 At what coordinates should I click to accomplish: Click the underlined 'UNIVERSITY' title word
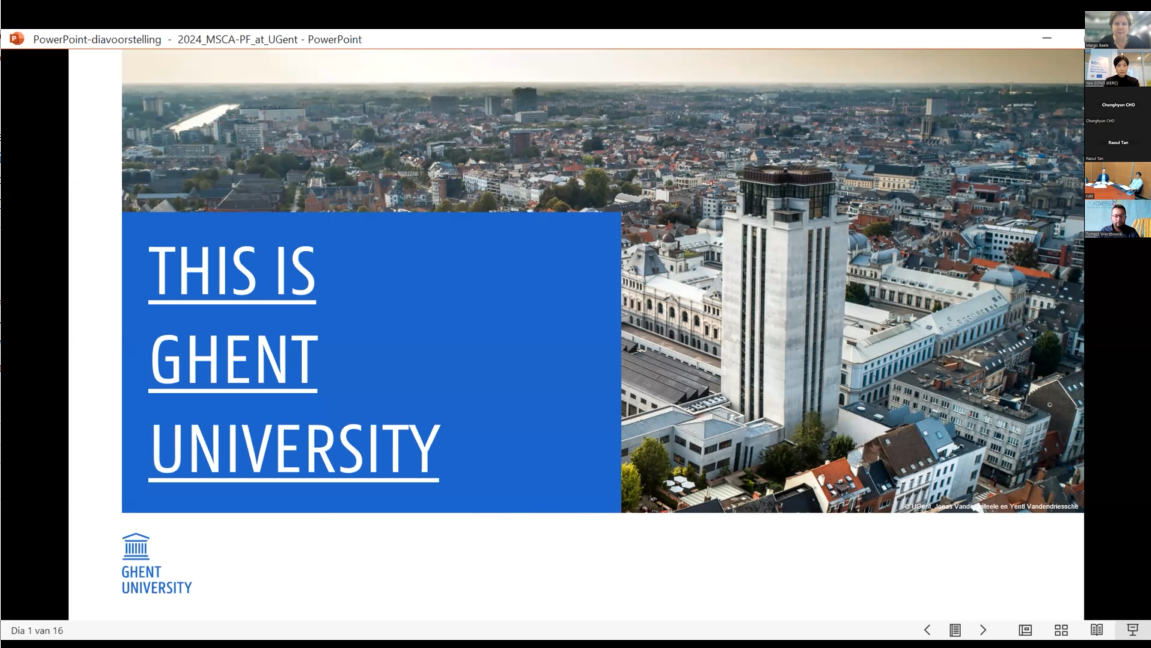[x=294, y=449]
